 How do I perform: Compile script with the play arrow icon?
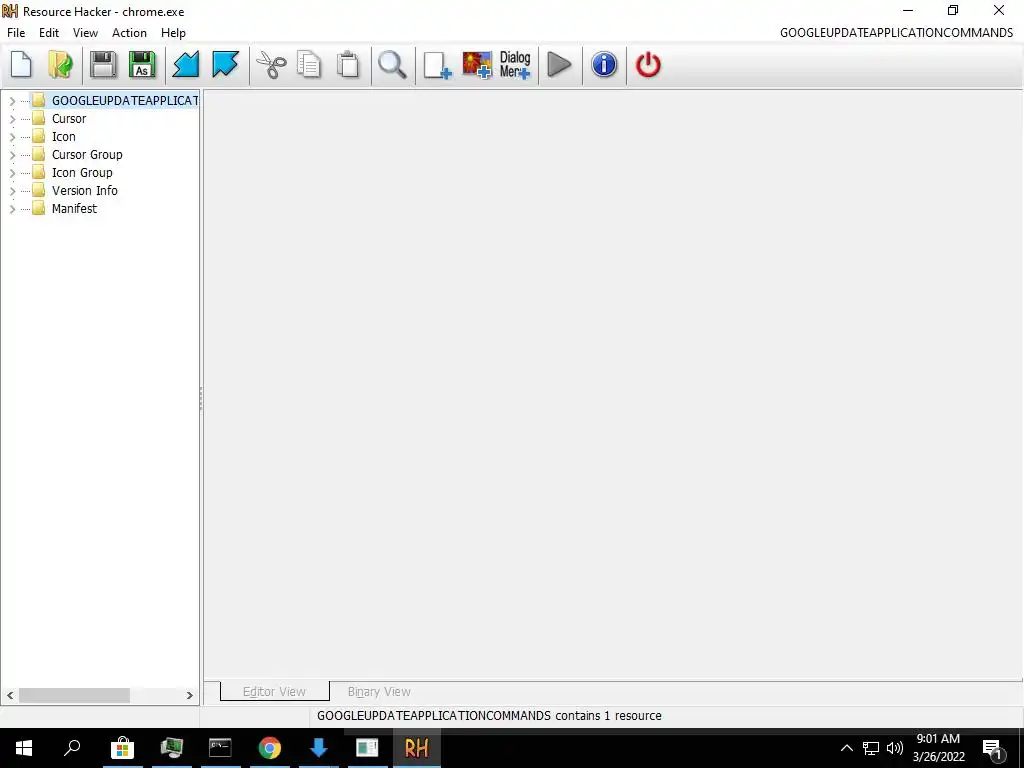(x=559, y=65)
